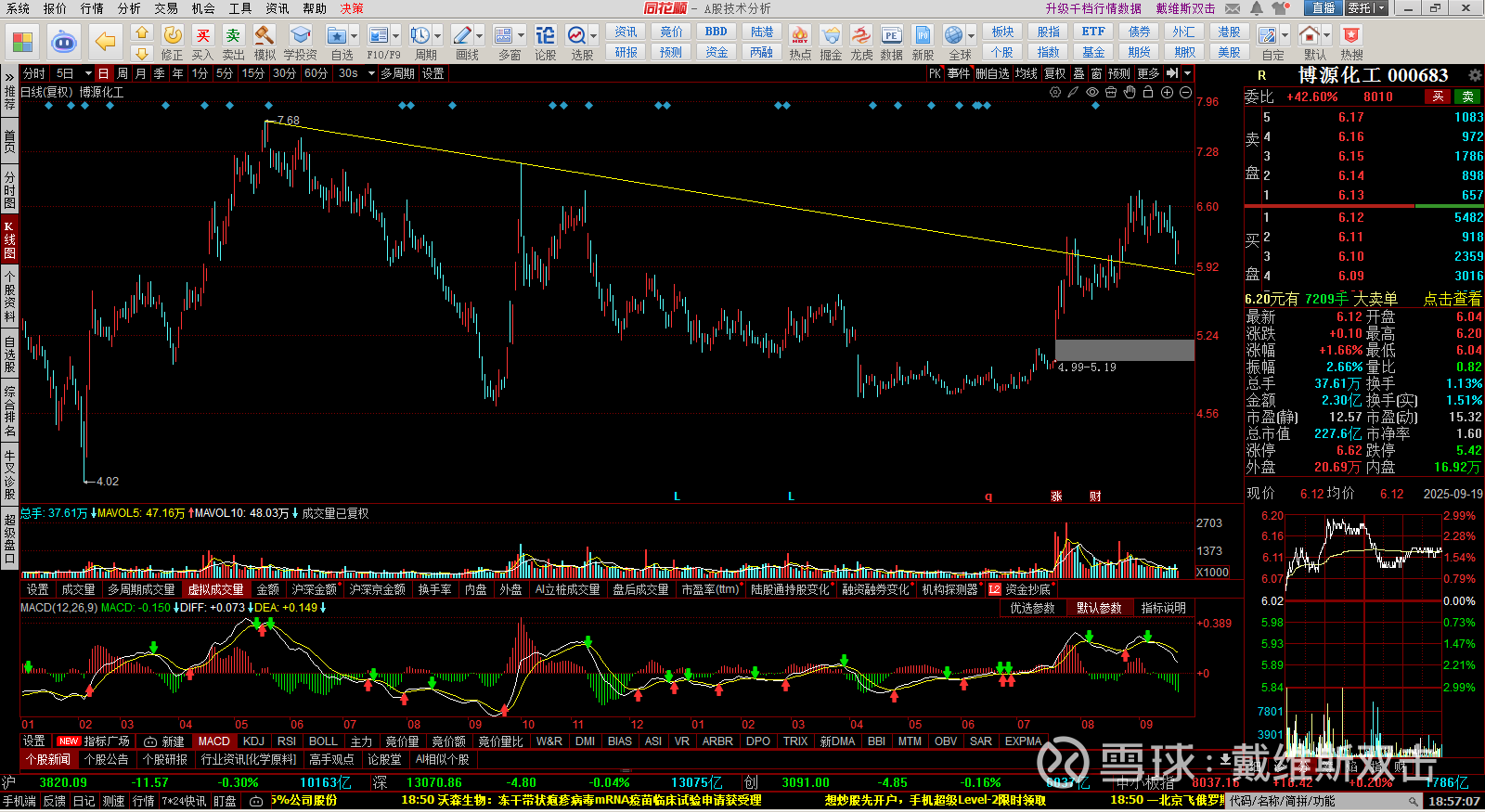This screenshot has height=812, width=1485.
Task: Click the 优选参数 button
Action: tap(1032, 608)
